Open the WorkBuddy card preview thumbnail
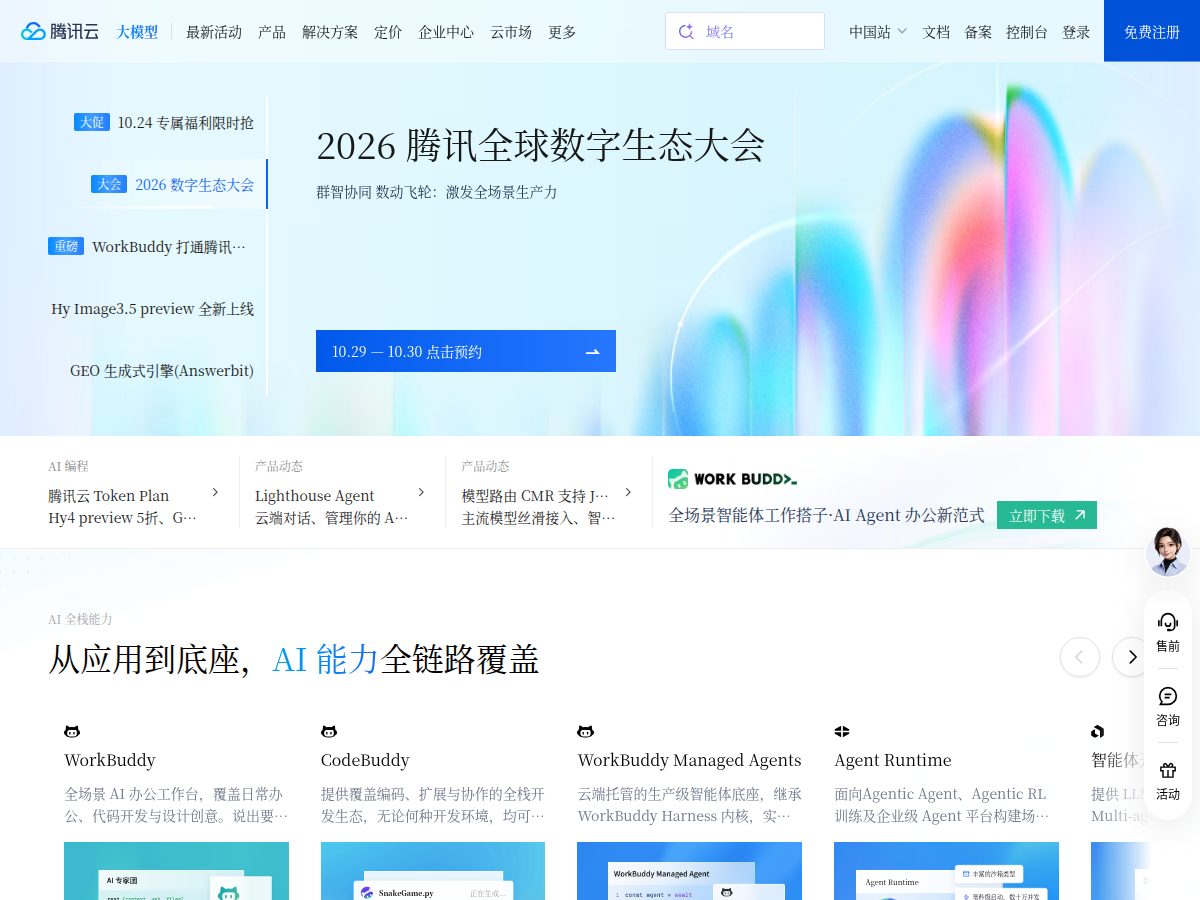 pyautogui.click(x=176, y=871)
